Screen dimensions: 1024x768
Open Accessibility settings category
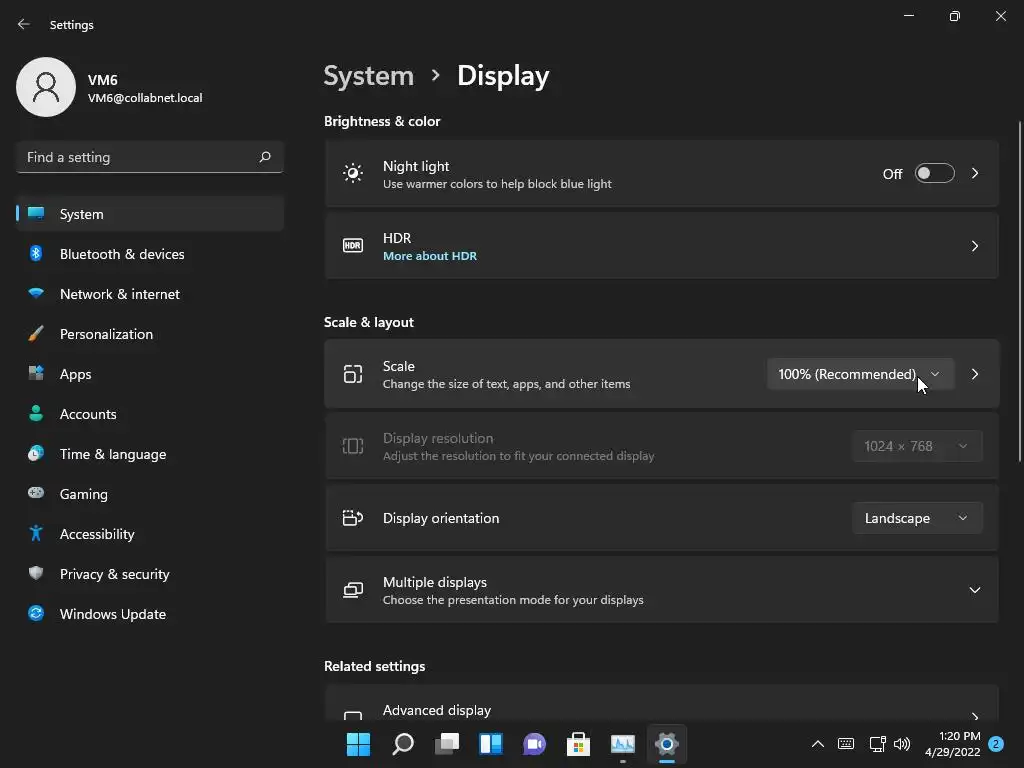click(150, 534)
